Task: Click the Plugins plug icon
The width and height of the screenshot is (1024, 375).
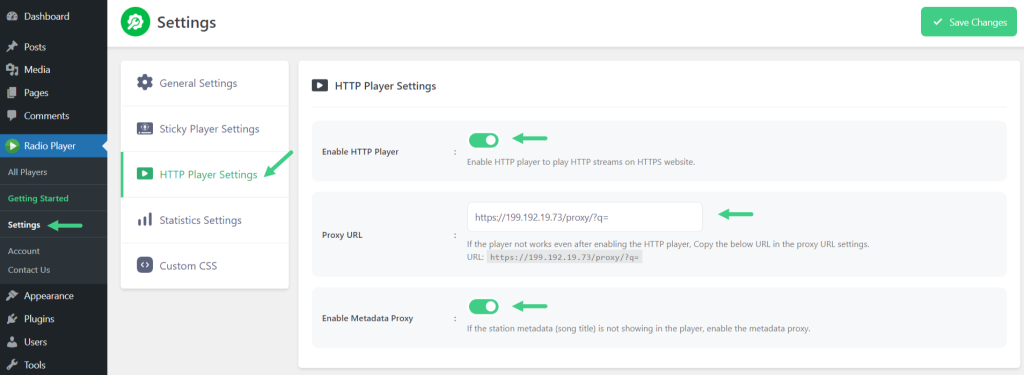Action: [x=12, y=319]
